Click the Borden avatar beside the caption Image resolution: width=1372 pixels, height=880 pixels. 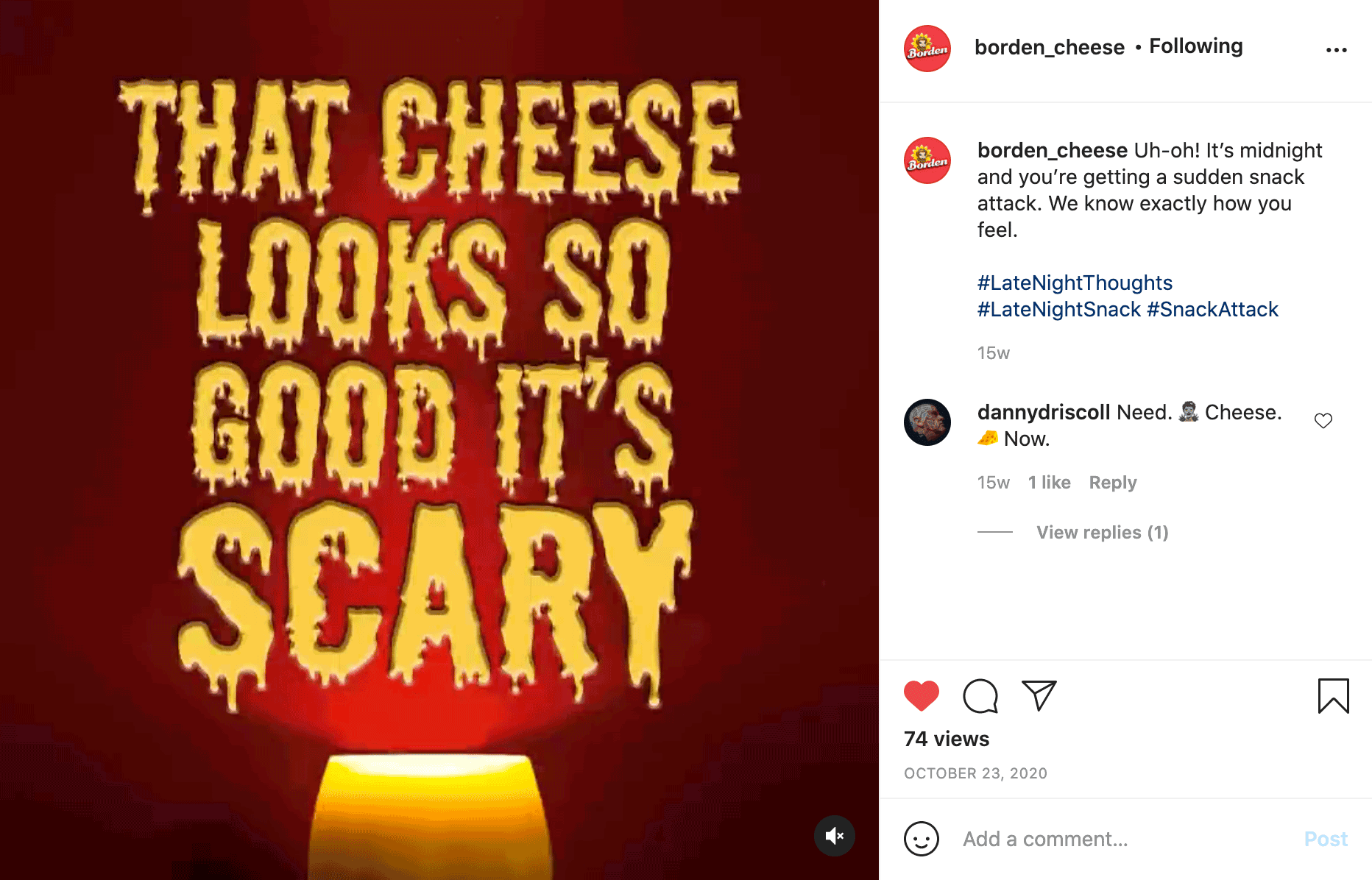tap(927, 160)
